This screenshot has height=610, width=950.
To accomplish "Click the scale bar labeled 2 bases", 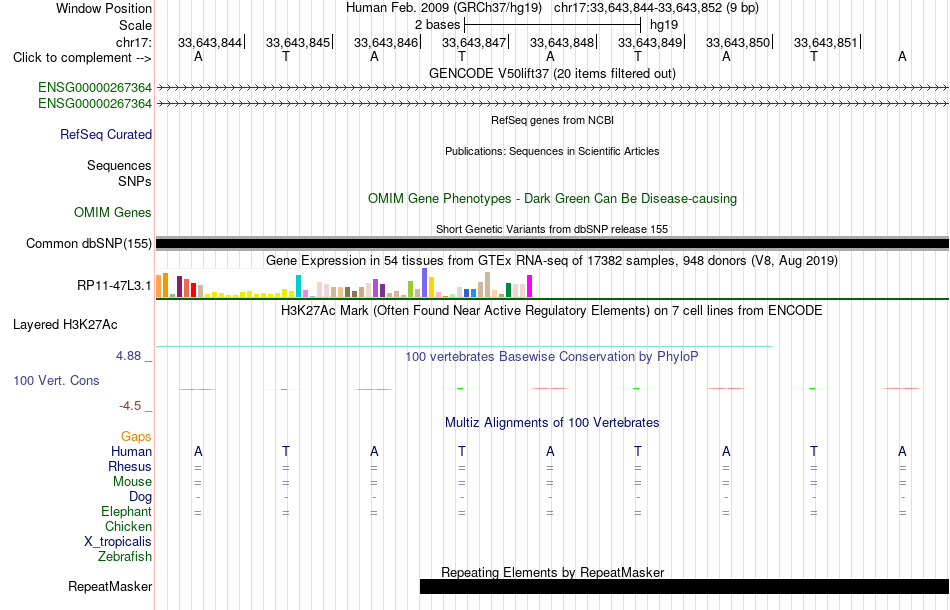I will 552,25.
